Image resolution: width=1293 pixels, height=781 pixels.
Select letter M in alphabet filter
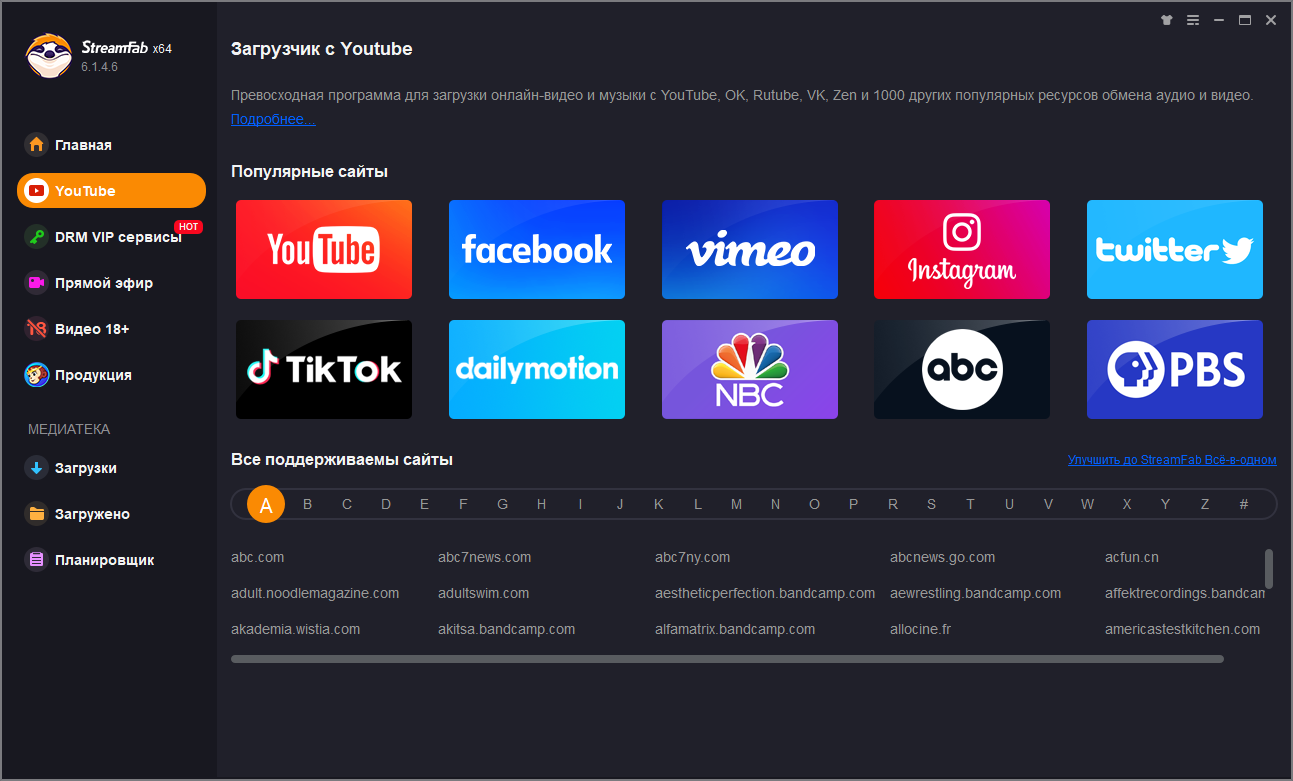(x=736, y=504)
